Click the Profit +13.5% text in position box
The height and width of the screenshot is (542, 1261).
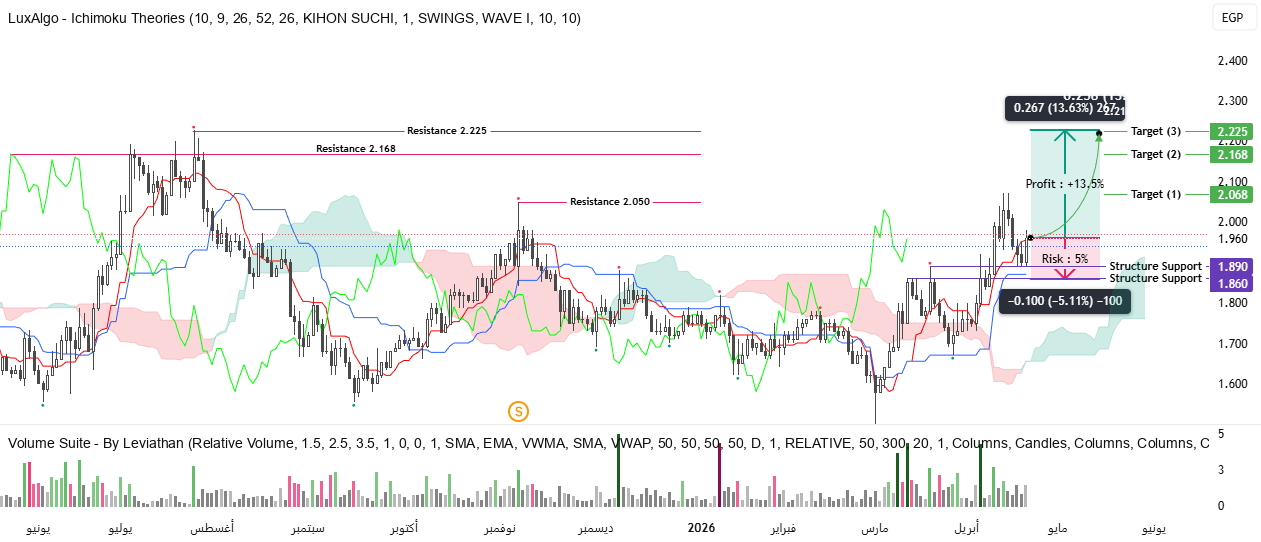(1064, 184)
